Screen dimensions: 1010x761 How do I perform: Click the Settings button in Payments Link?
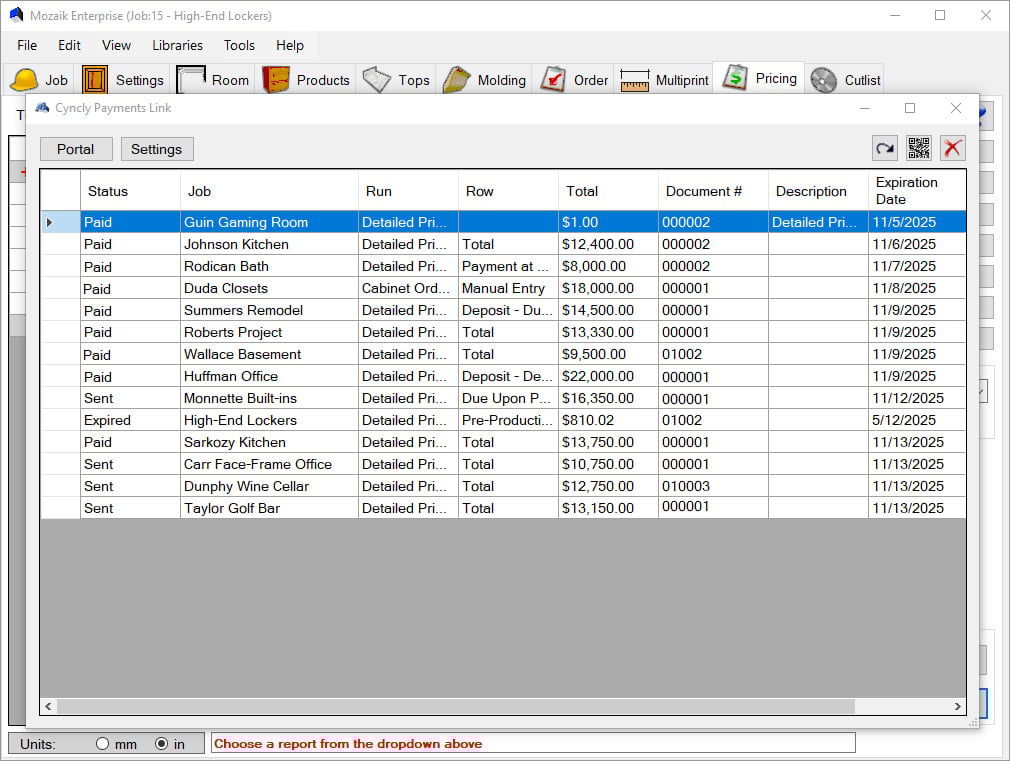coord(157,149)
